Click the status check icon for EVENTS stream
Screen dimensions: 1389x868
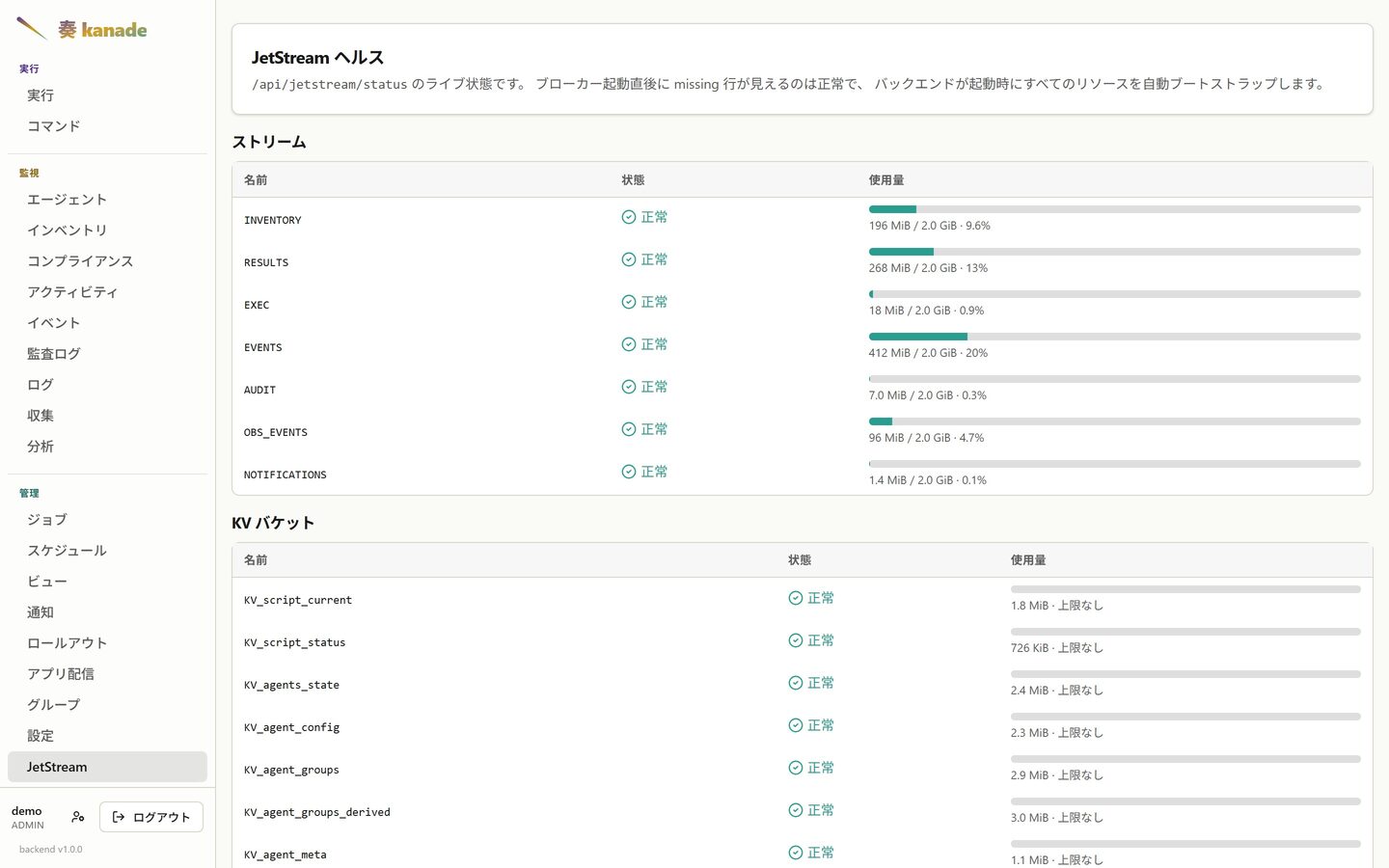629,344
